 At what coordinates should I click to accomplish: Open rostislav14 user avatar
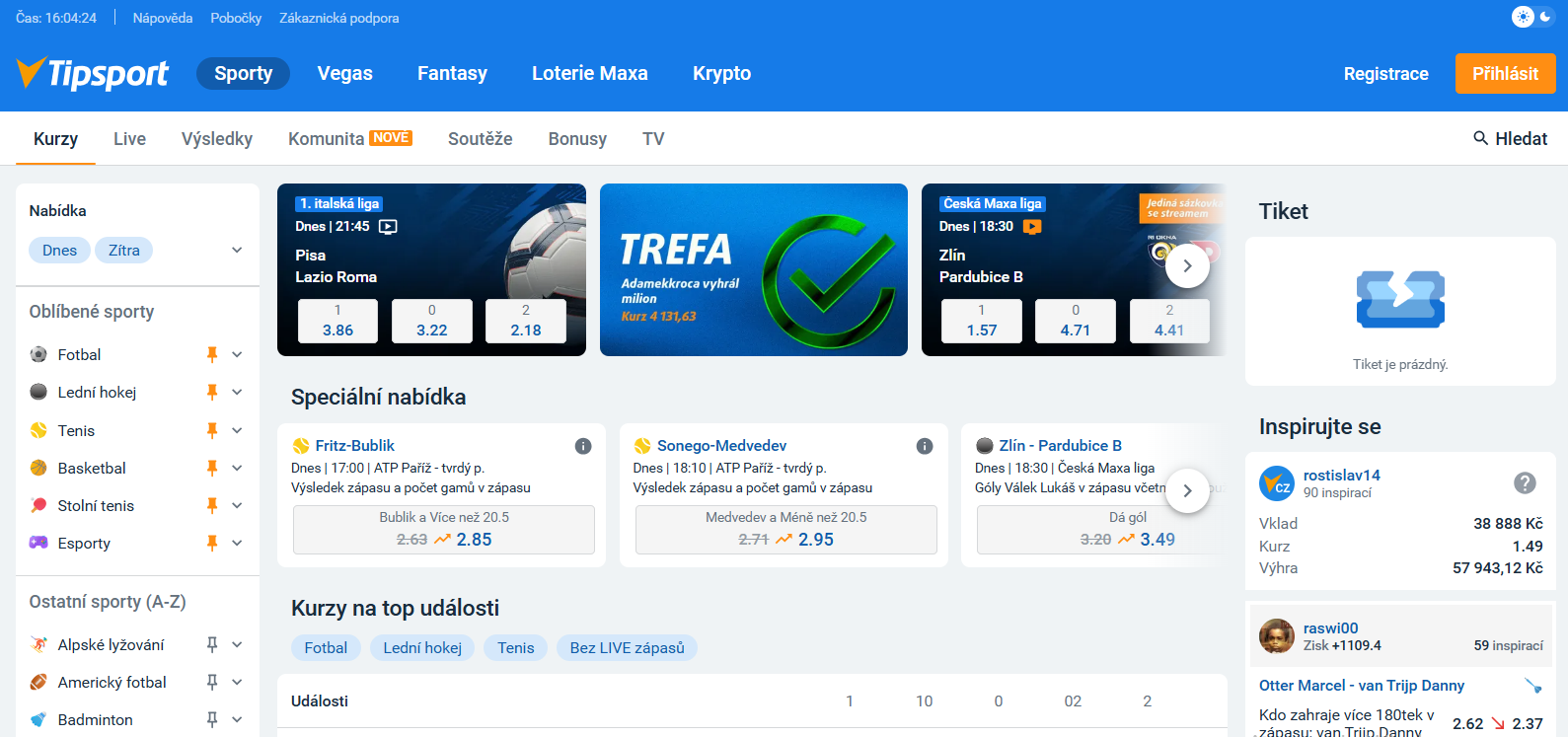pyautogui.click(x=1277, y=483)
